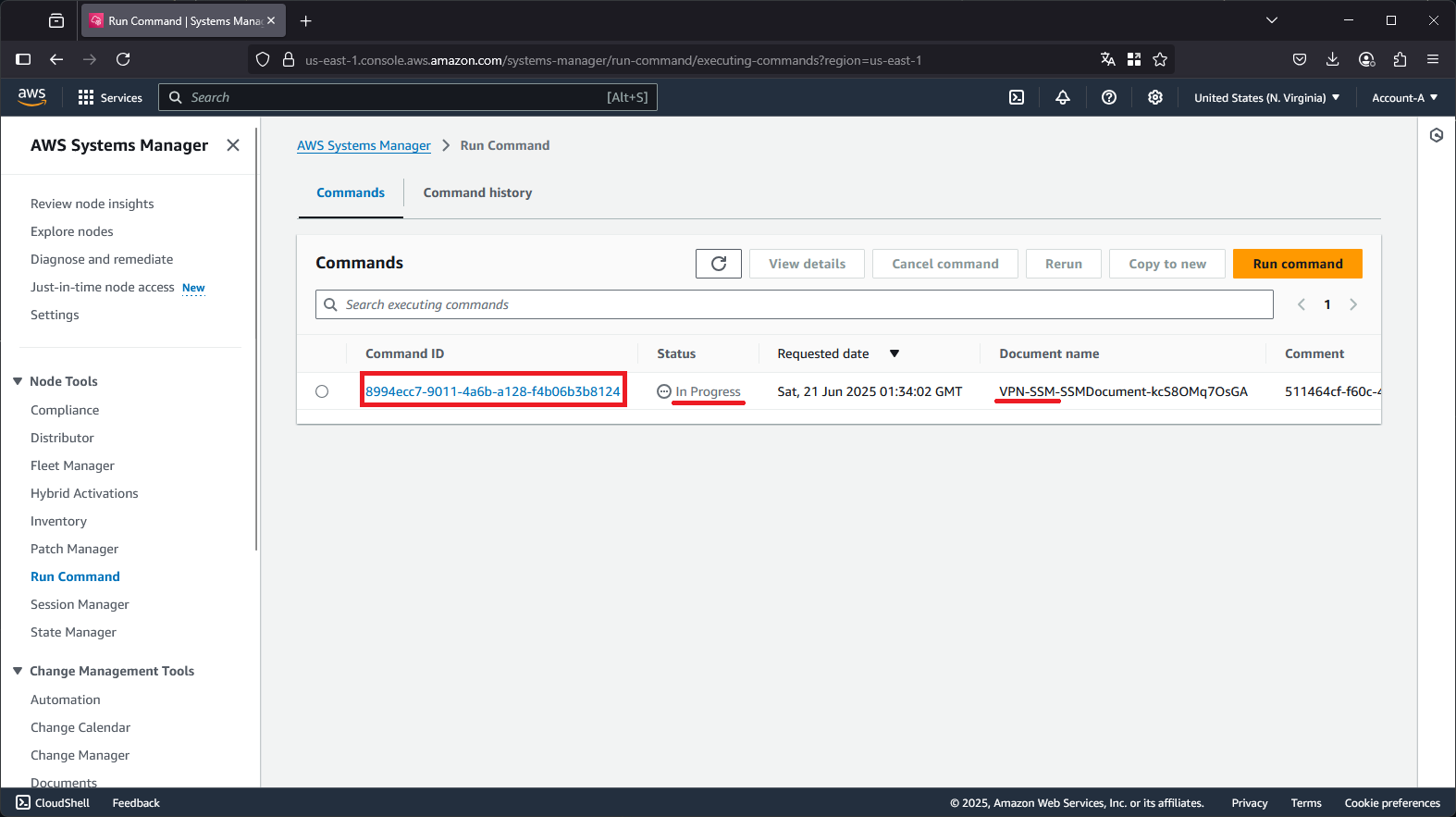This screenshot has width=1456, height=817.
Task: Follow the AWS Systems Manager breadcrumb link
Action: coord(364,145)
